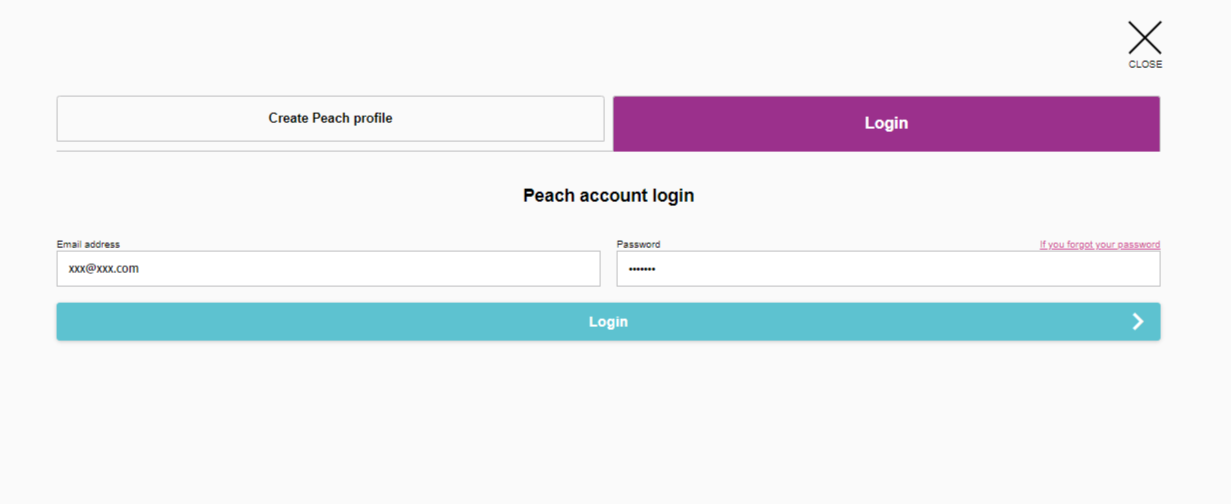Focus the Password input field
The image size is (1231, 504).
(x=888, y=268)
